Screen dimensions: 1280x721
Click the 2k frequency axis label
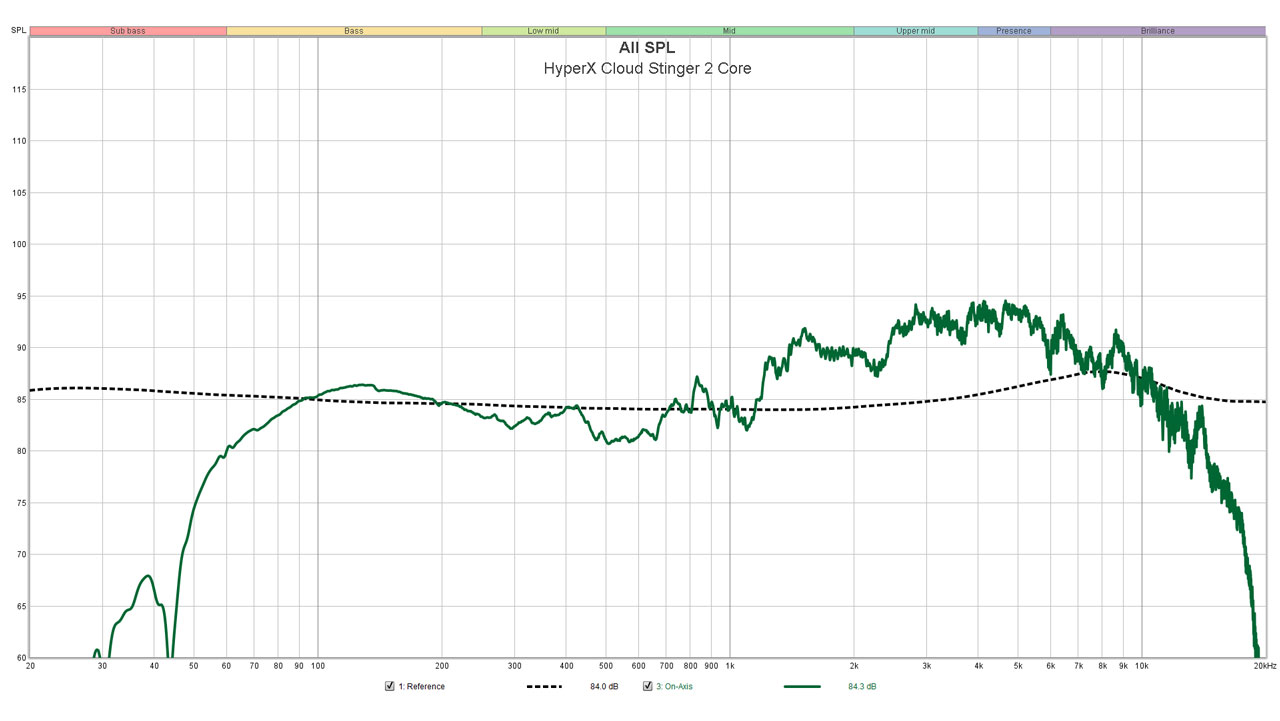[854, 666]
